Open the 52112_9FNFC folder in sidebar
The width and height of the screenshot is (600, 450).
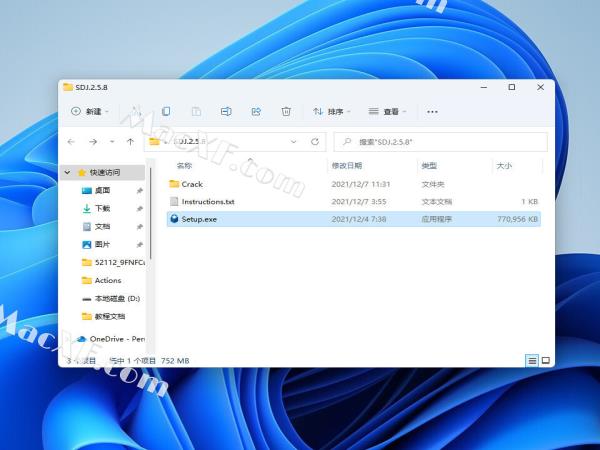pos(113,262)
